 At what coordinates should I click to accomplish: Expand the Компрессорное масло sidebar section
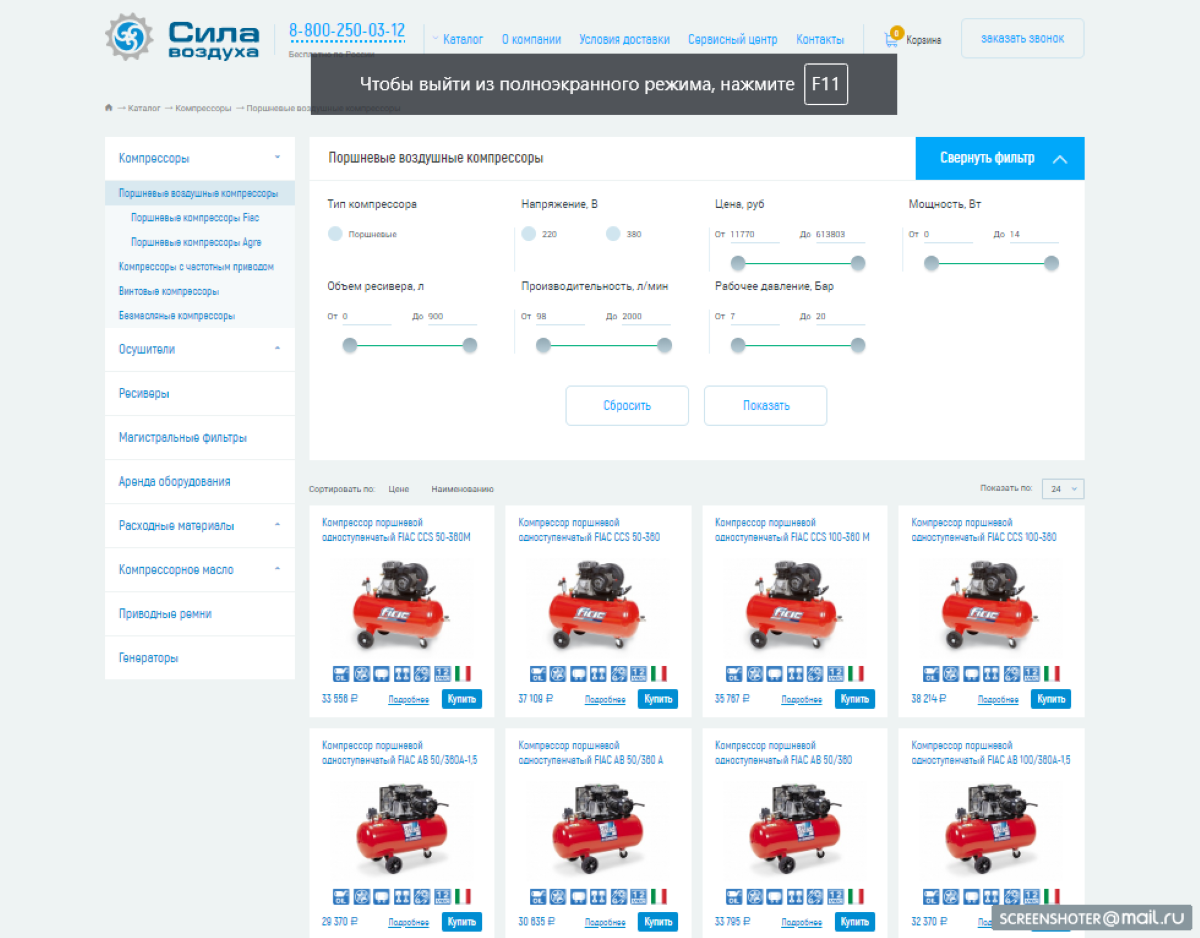[x=277, y=569]
